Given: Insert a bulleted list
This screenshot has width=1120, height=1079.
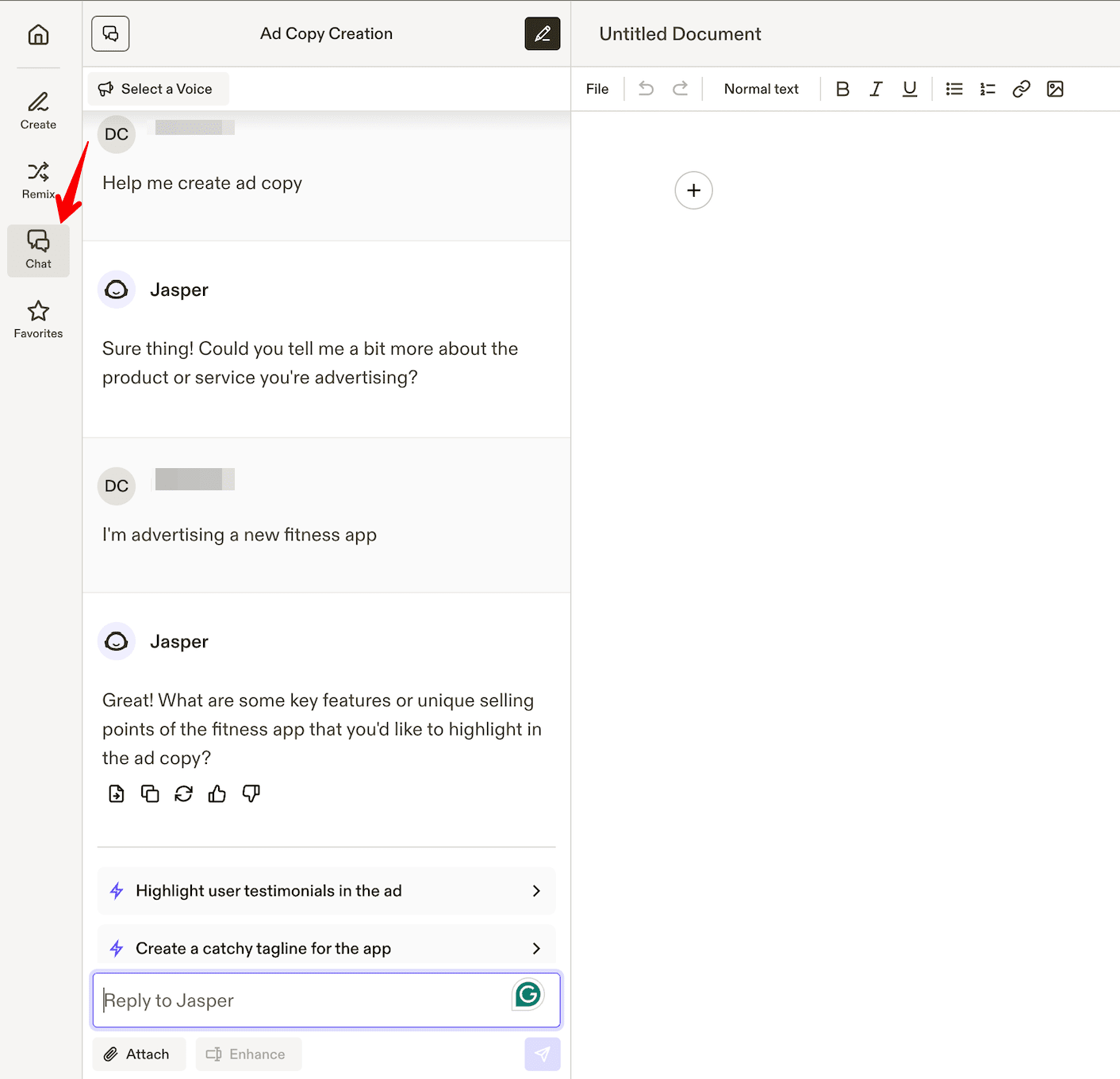Looking at the screenshot, I should click(x=954, y=89).
